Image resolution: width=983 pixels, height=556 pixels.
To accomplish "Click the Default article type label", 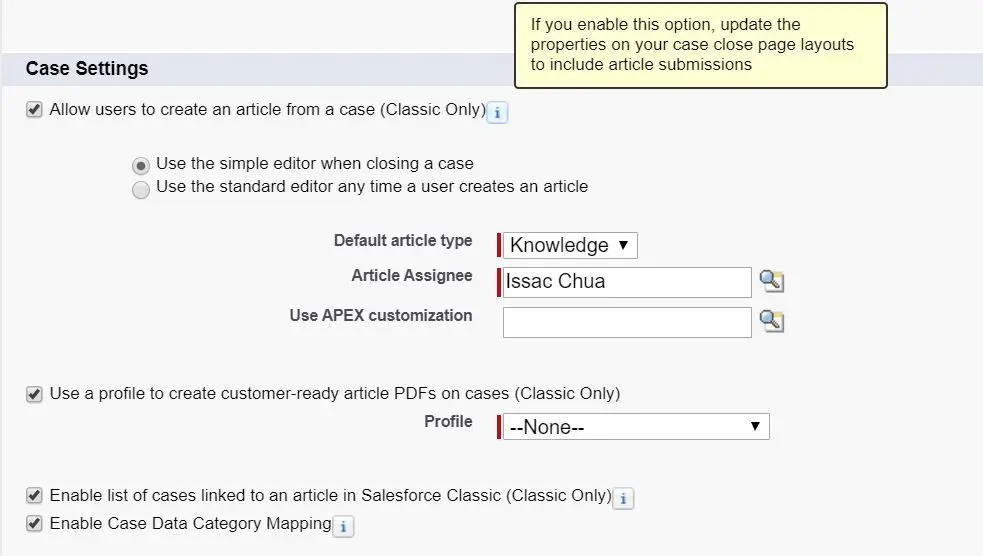I will (403, 241).
